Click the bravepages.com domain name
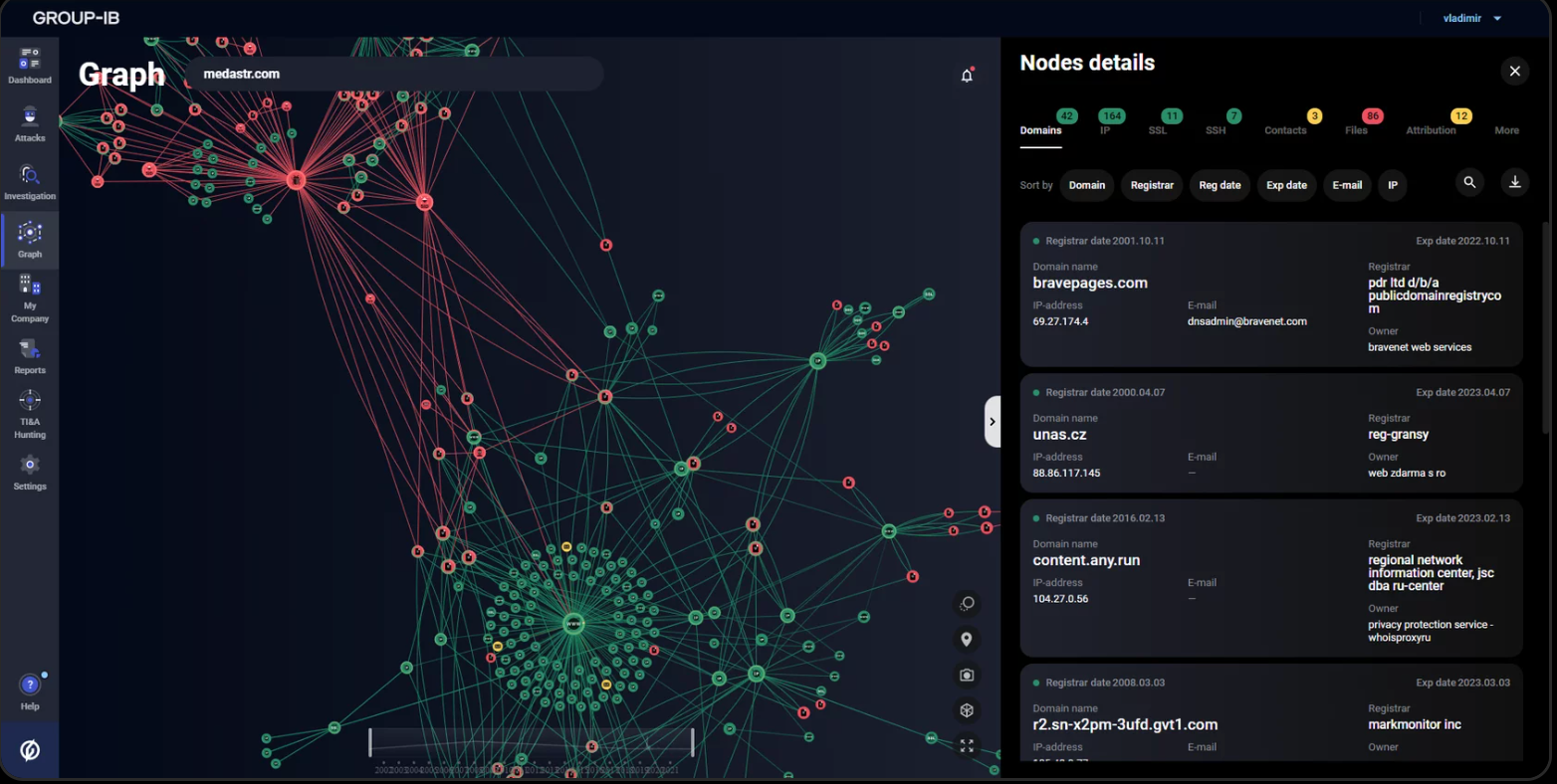 pos(1090,284)
